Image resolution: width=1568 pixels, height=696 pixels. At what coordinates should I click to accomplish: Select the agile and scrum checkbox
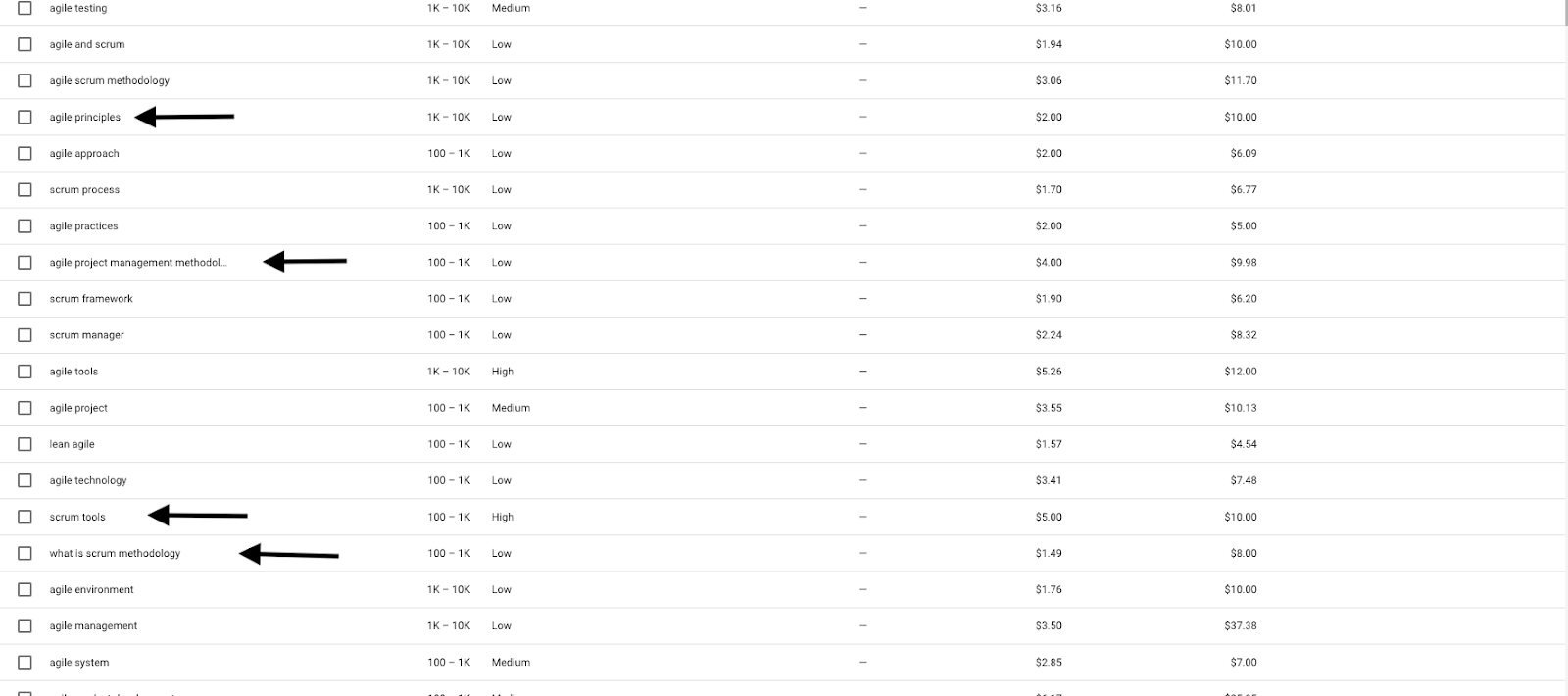[24, 44]
